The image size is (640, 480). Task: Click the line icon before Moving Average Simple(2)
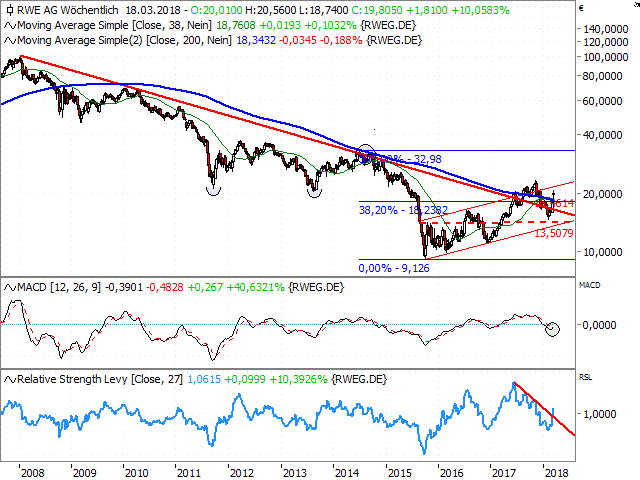[x=10, y=40]
